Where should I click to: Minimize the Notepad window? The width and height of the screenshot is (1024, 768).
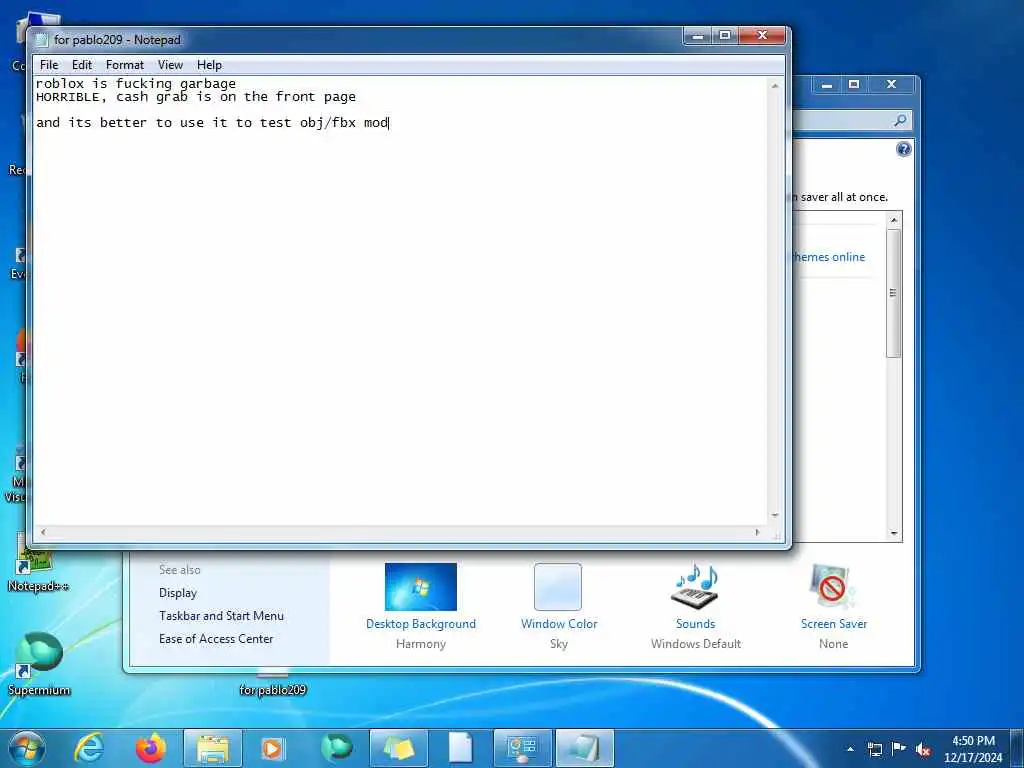tap(697, 36)
